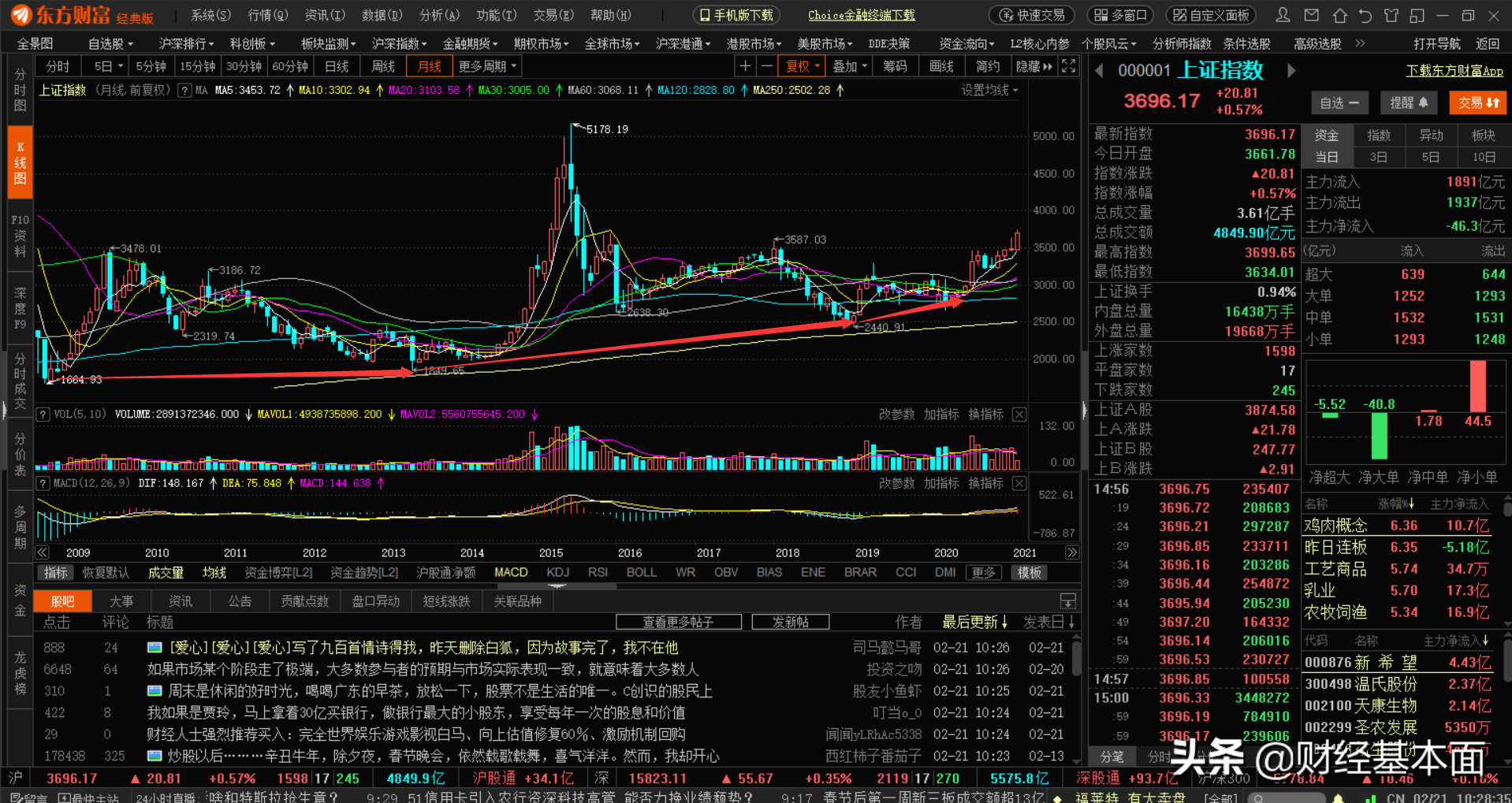Select KDJ indicator tab

tap(557, 573)
